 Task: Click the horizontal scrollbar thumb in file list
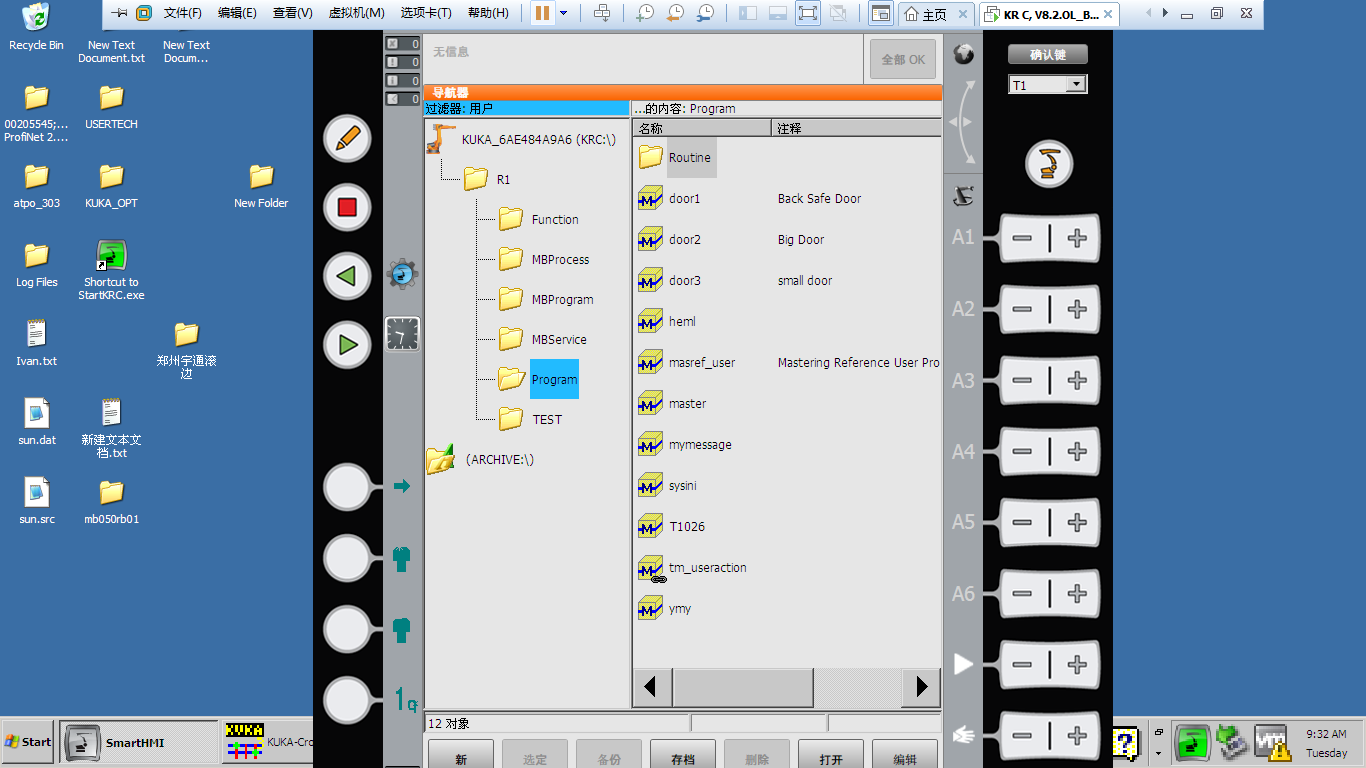click(x=743, y=687)
